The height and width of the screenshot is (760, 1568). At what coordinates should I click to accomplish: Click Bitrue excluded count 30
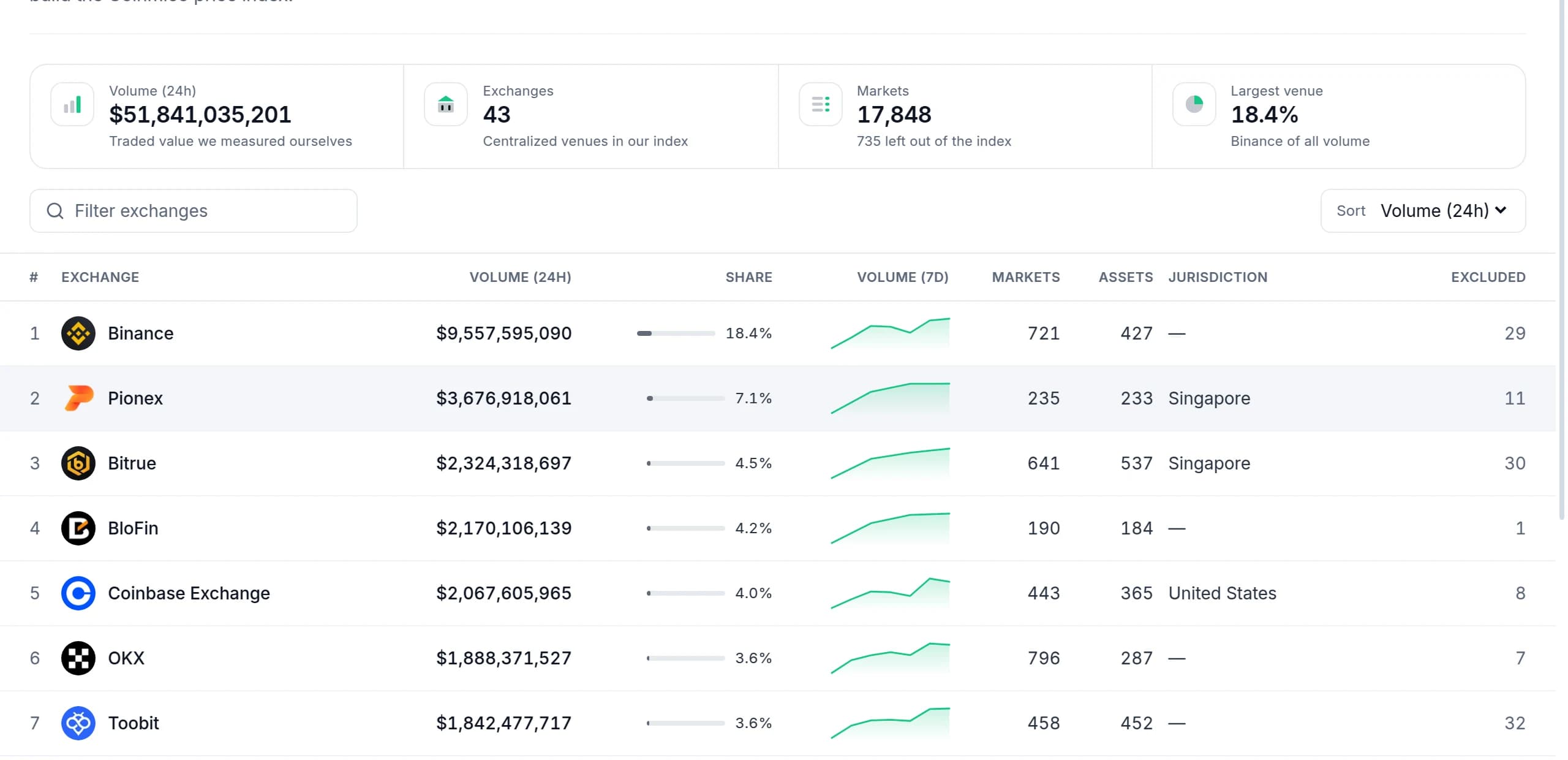point(1515,463)
